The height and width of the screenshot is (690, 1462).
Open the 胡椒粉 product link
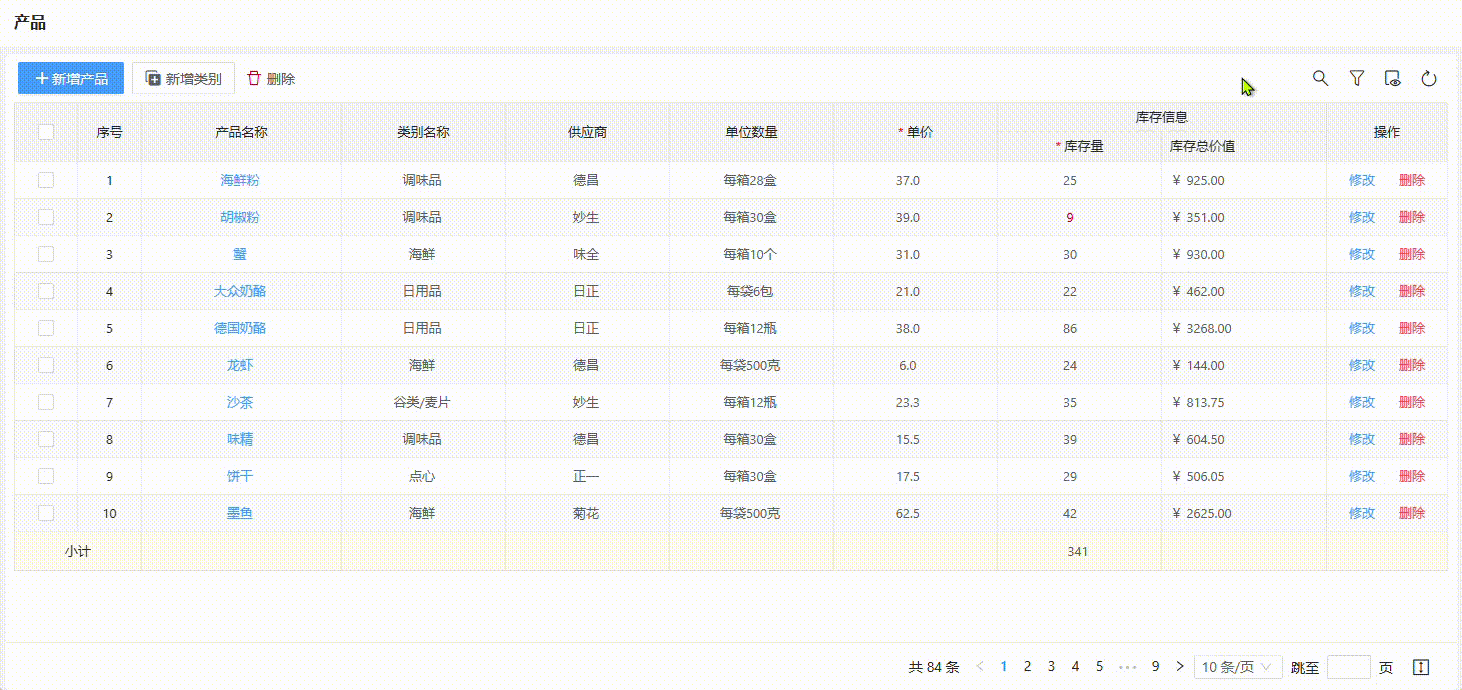pyautogui.click(x=239, y=217)
